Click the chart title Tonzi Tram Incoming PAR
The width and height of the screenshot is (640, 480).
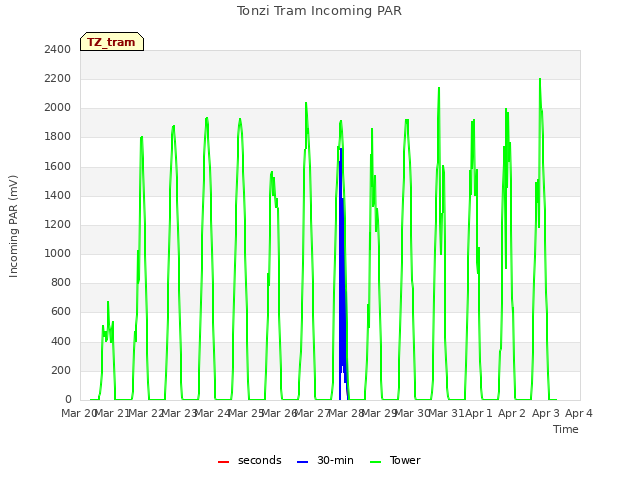pyautogui.click(x=319, y=11)
